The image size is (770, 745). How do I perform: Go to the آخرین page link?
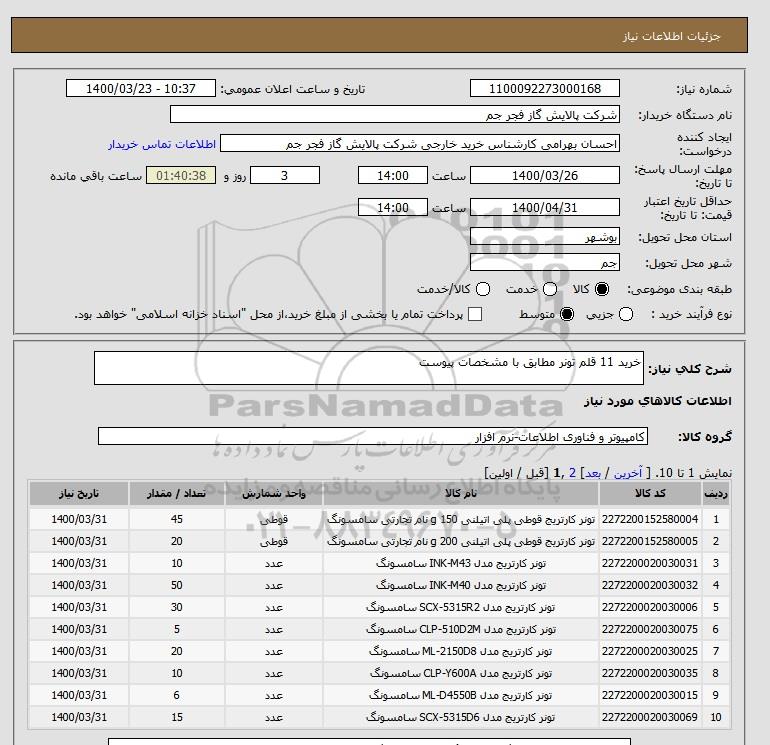(628, 473)
